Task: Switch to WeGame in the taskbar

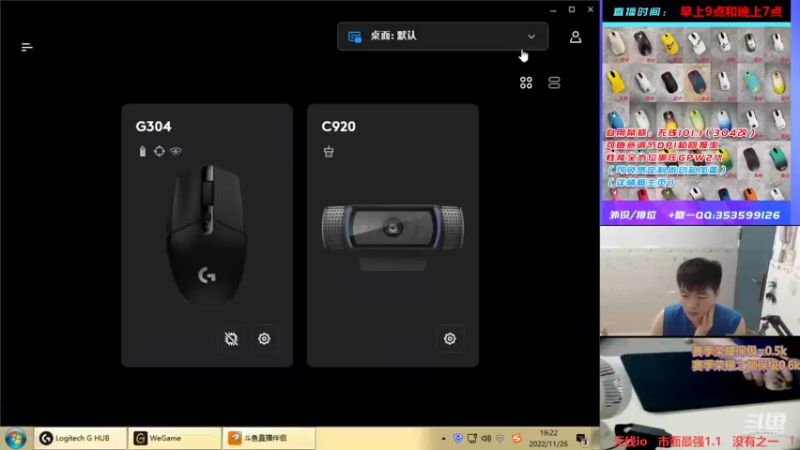Action: [174, 438]
